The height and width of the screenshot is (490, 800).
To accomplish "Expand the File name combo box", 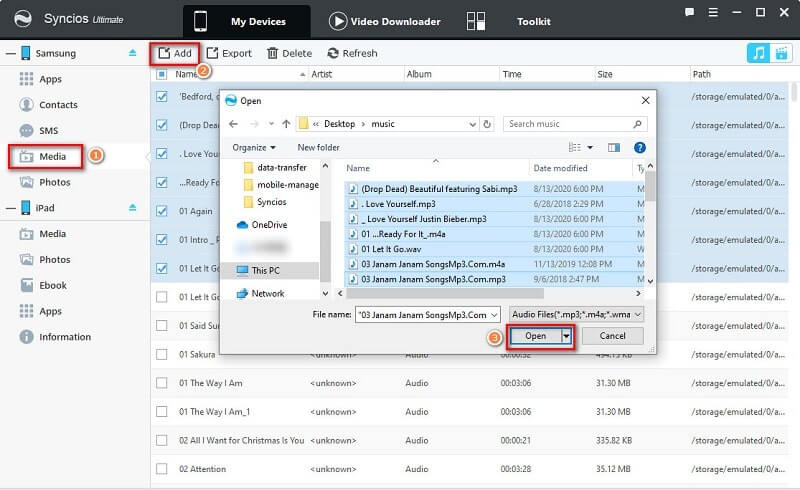I will pyautogui.click(x=494, y=315).
